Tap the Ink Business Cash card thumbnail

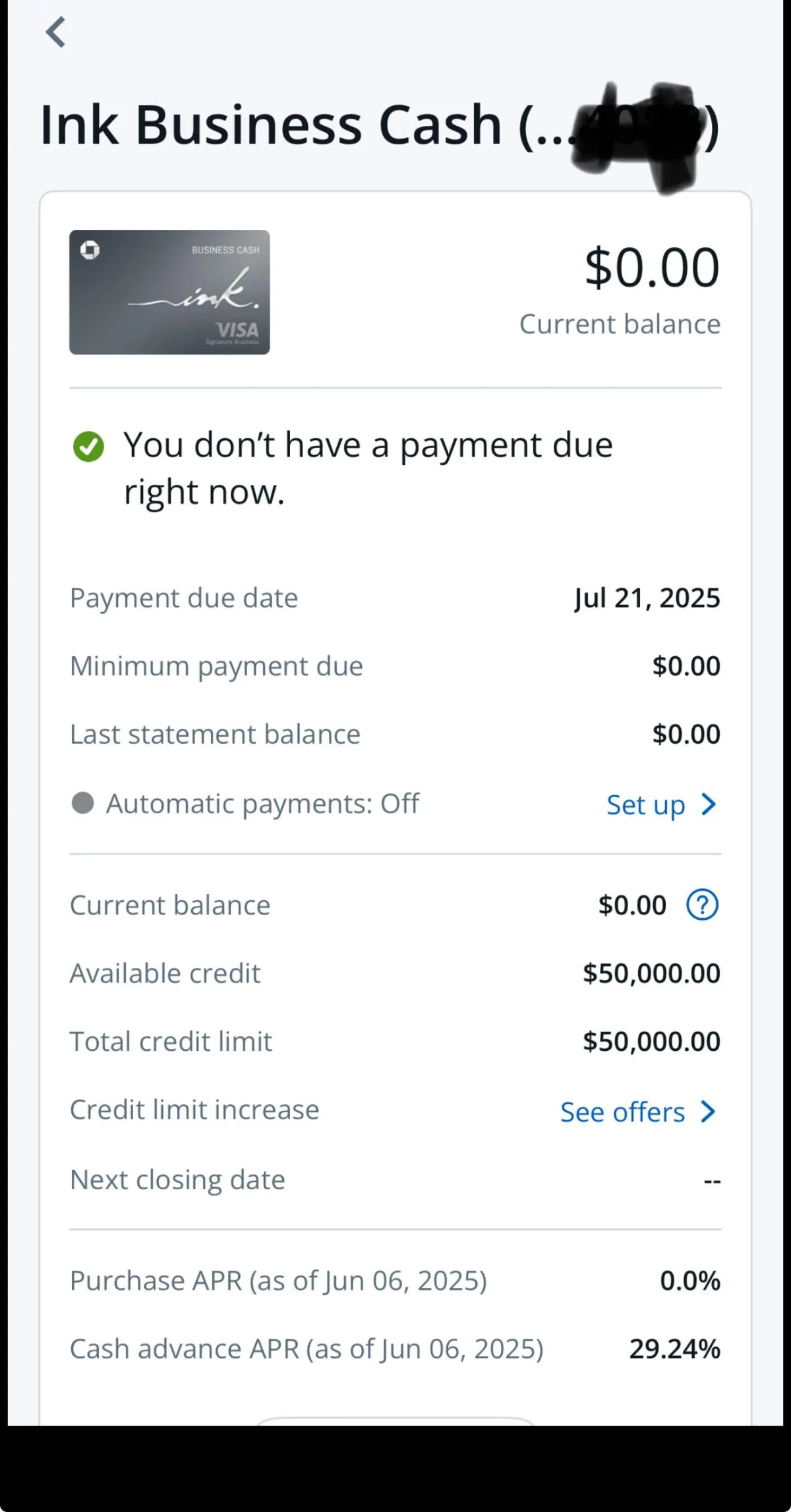tap(169, 292)
